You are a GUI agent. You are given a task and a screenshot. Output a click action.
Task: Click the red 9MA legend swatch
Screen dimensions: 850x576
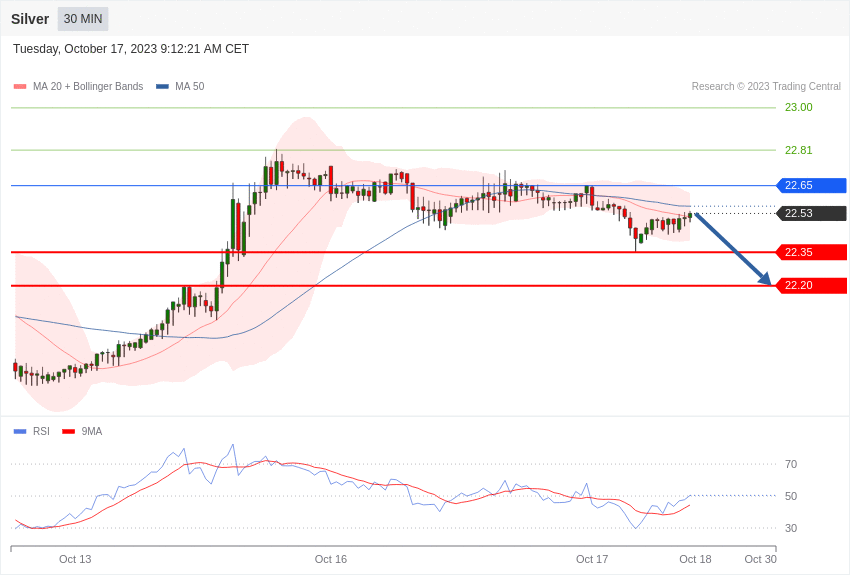[x=68, y=432]
